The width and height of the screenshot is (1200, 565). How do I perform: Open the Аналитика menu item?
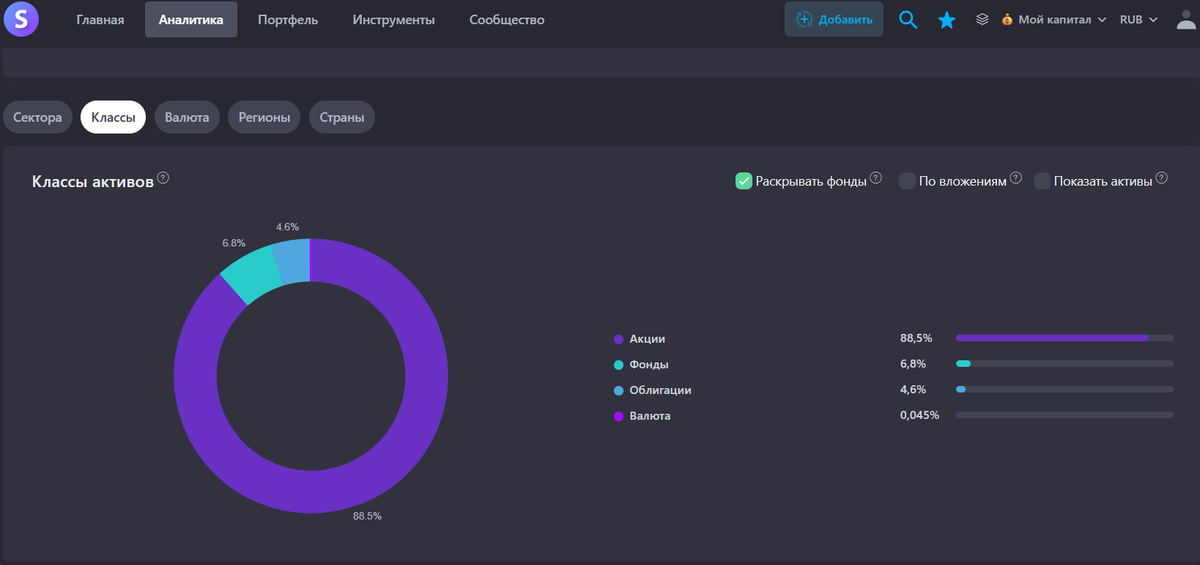191,20
